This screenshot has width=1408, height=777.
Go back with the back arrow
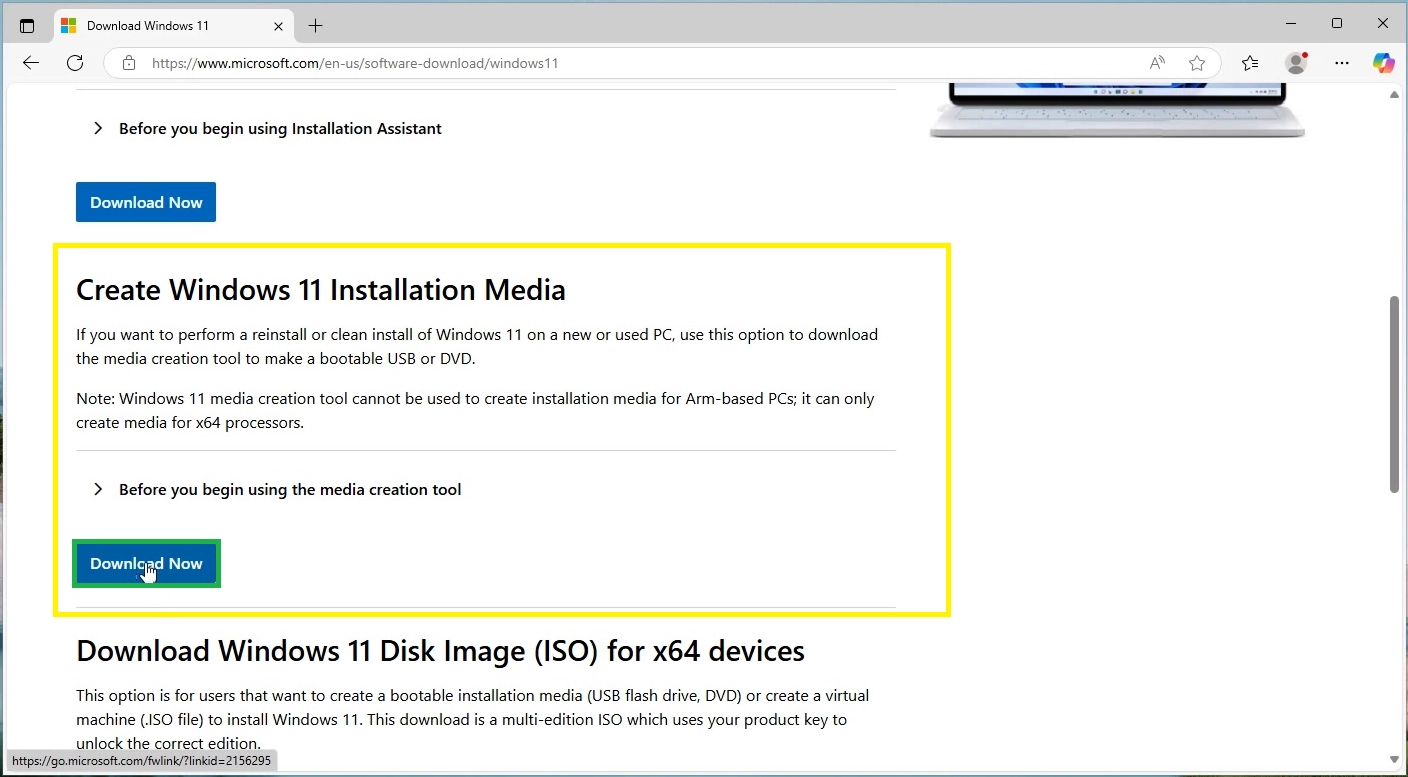click(x=31, y=63)
